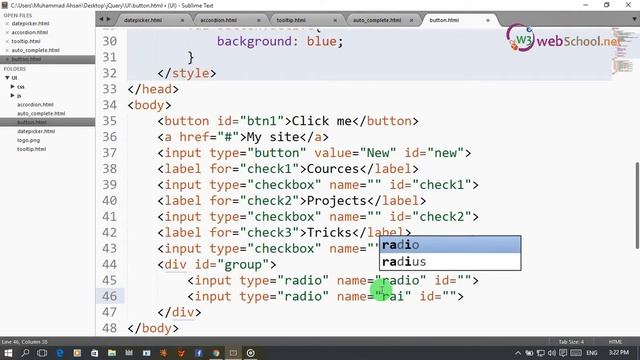The width and height of the screenshot is (640, 360).
Task: Open taskbar Search magnifier
Action: tap(25, 353)
